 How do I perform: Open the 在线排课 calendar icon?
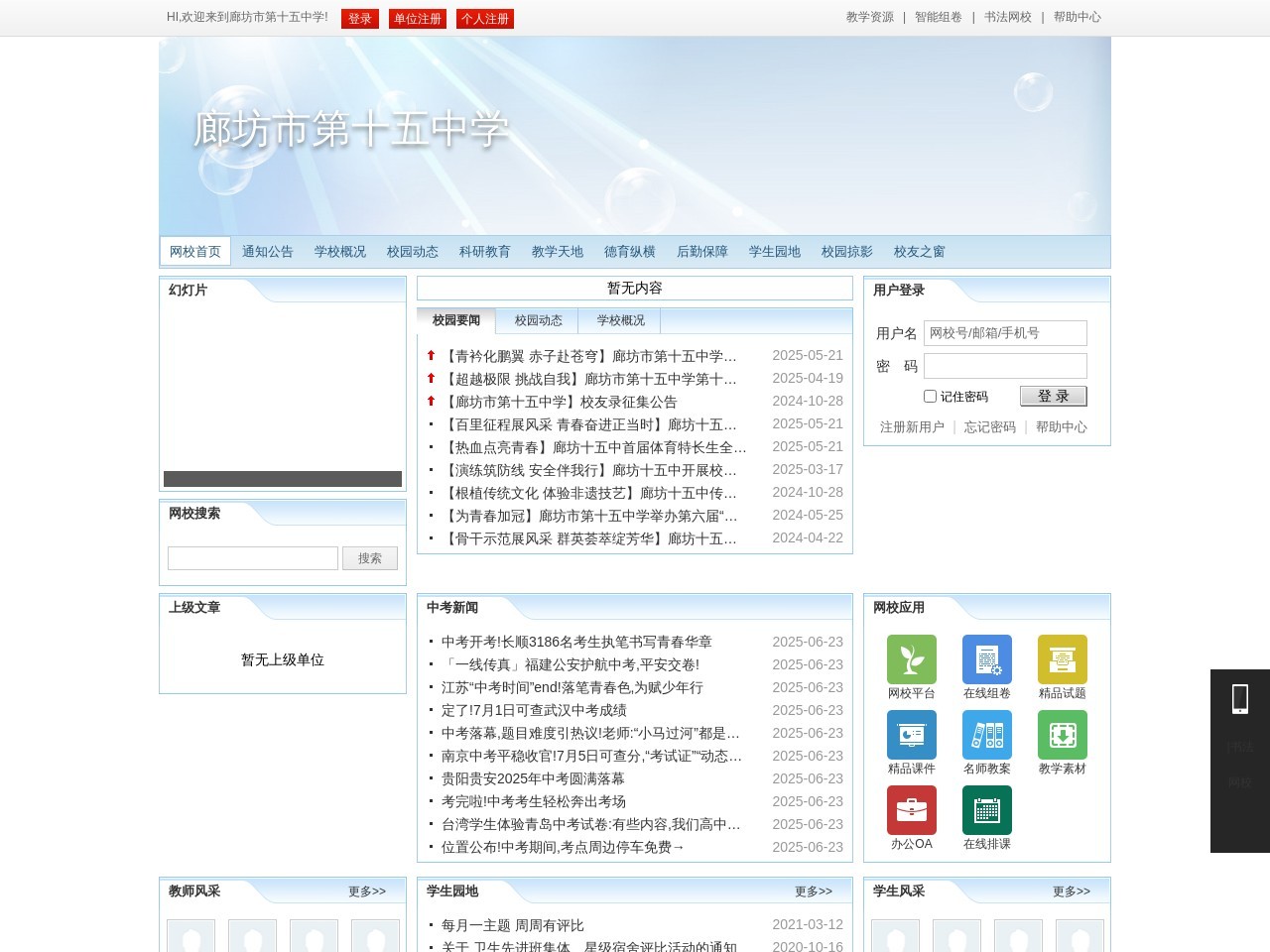987,810
